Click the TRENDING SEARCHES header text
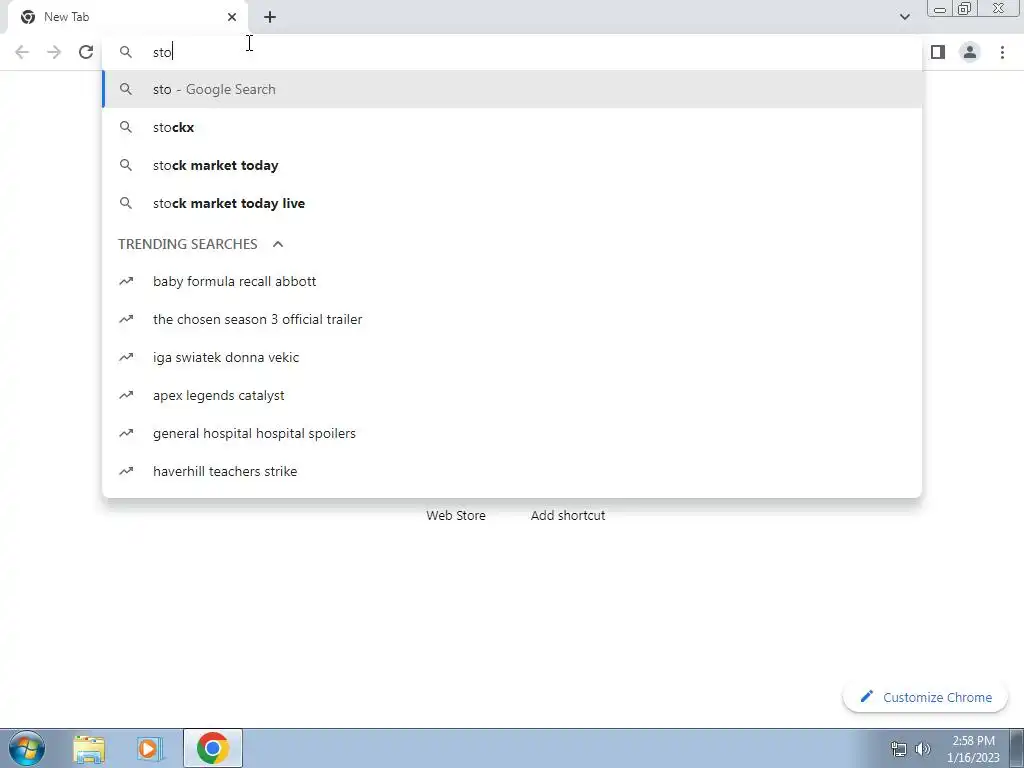The height and width of the screenshot is (768, 1024). click(187, 244)
